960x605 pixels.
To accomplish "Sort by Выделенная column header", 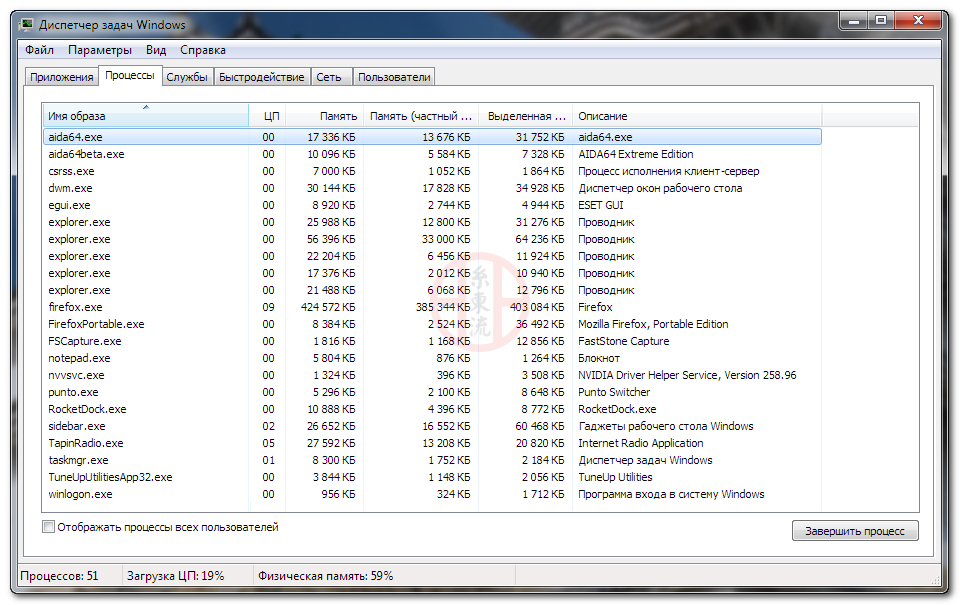I will (x=525, y=116).
